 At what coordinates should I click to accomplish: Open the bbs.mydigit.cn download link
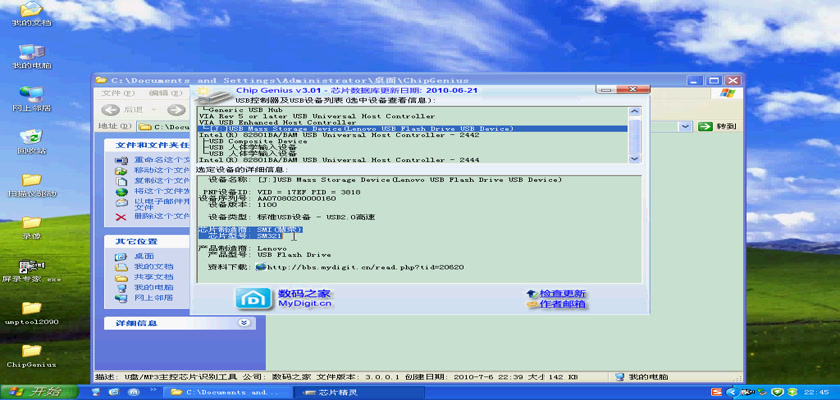coord(365,267)
